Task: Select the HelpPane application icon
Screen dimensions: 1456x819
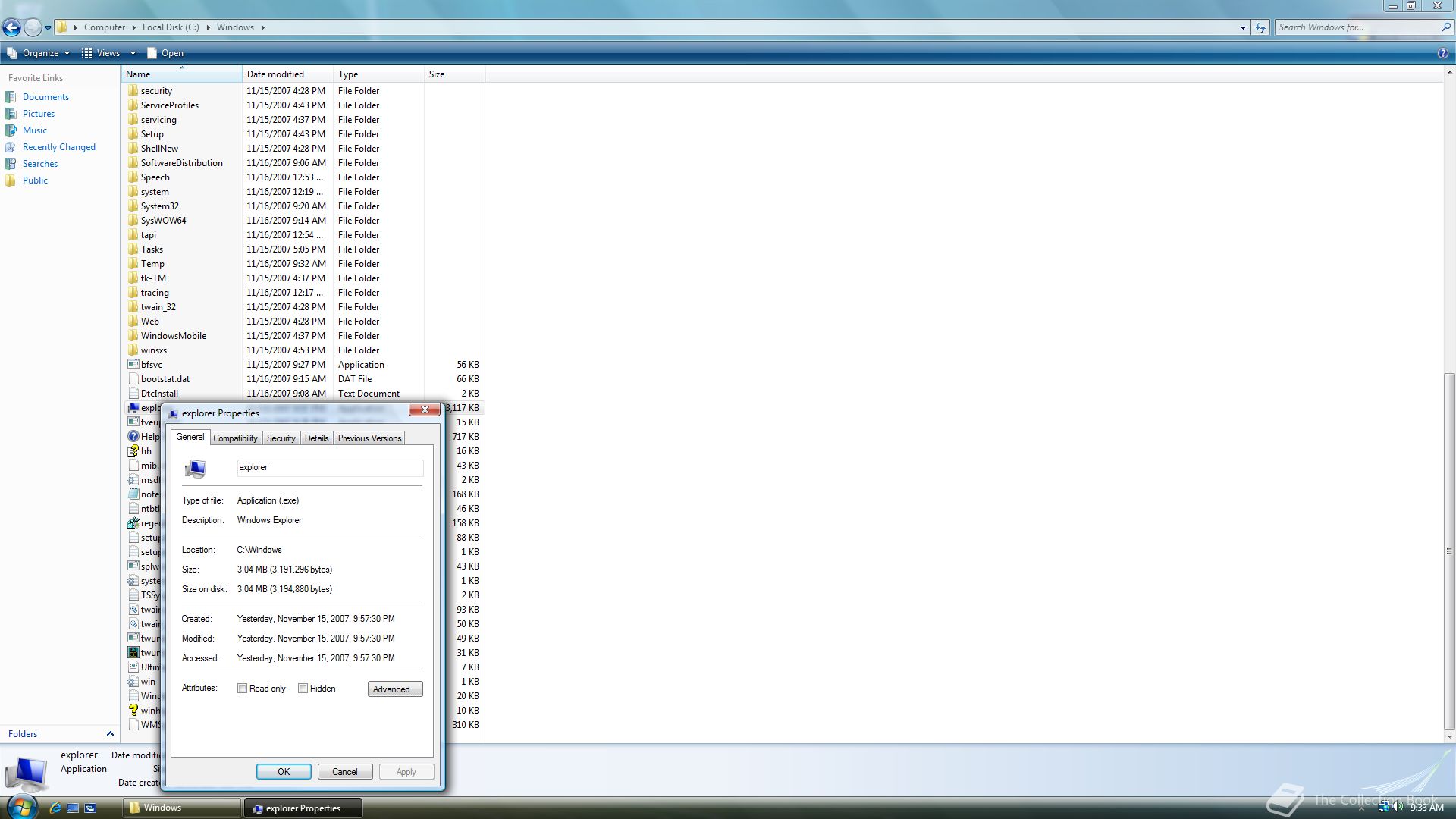Action: point(133,437)
